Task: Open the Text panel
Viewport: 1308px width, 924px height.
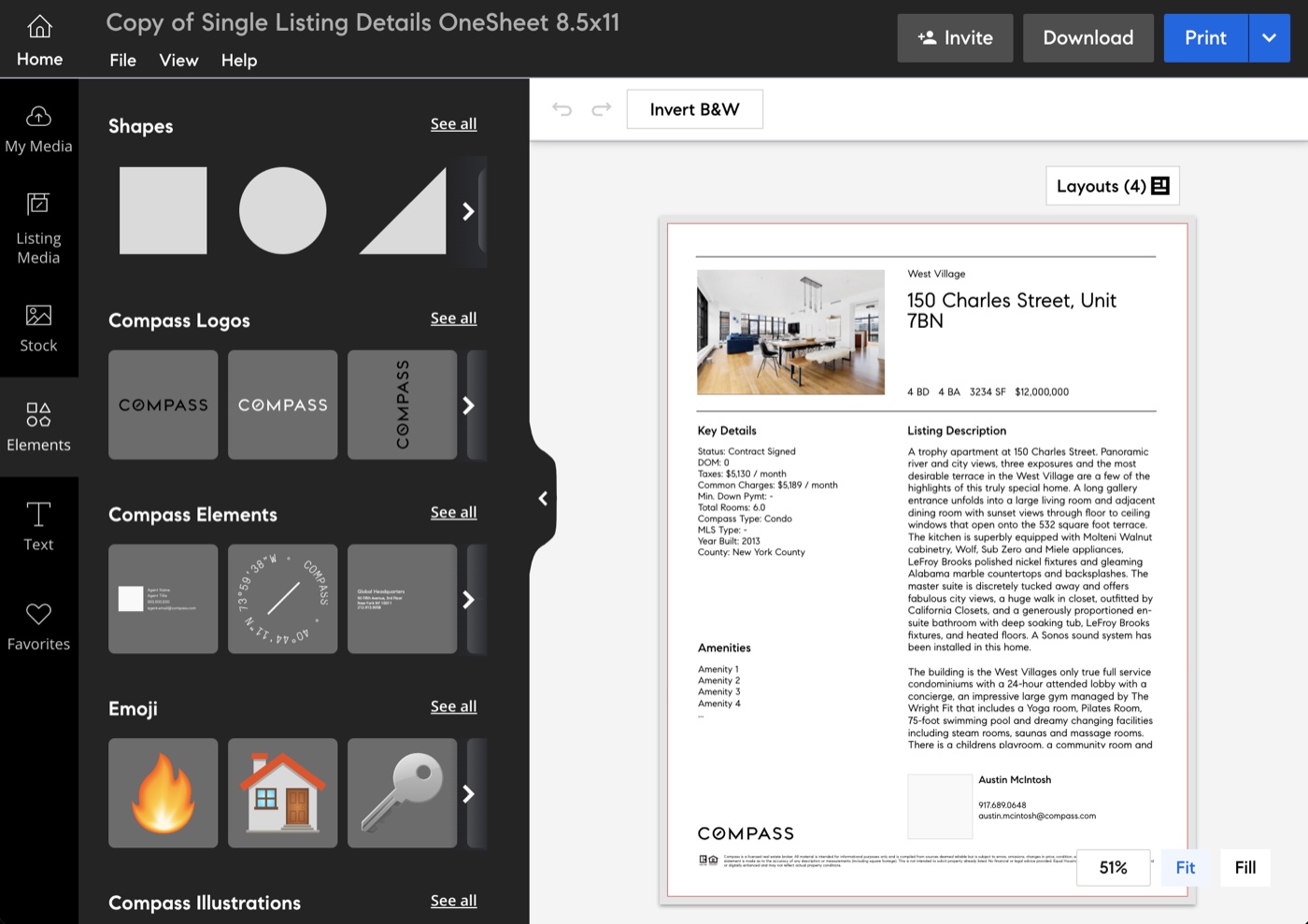Action: pyautogui.click(x=38, y=527)
